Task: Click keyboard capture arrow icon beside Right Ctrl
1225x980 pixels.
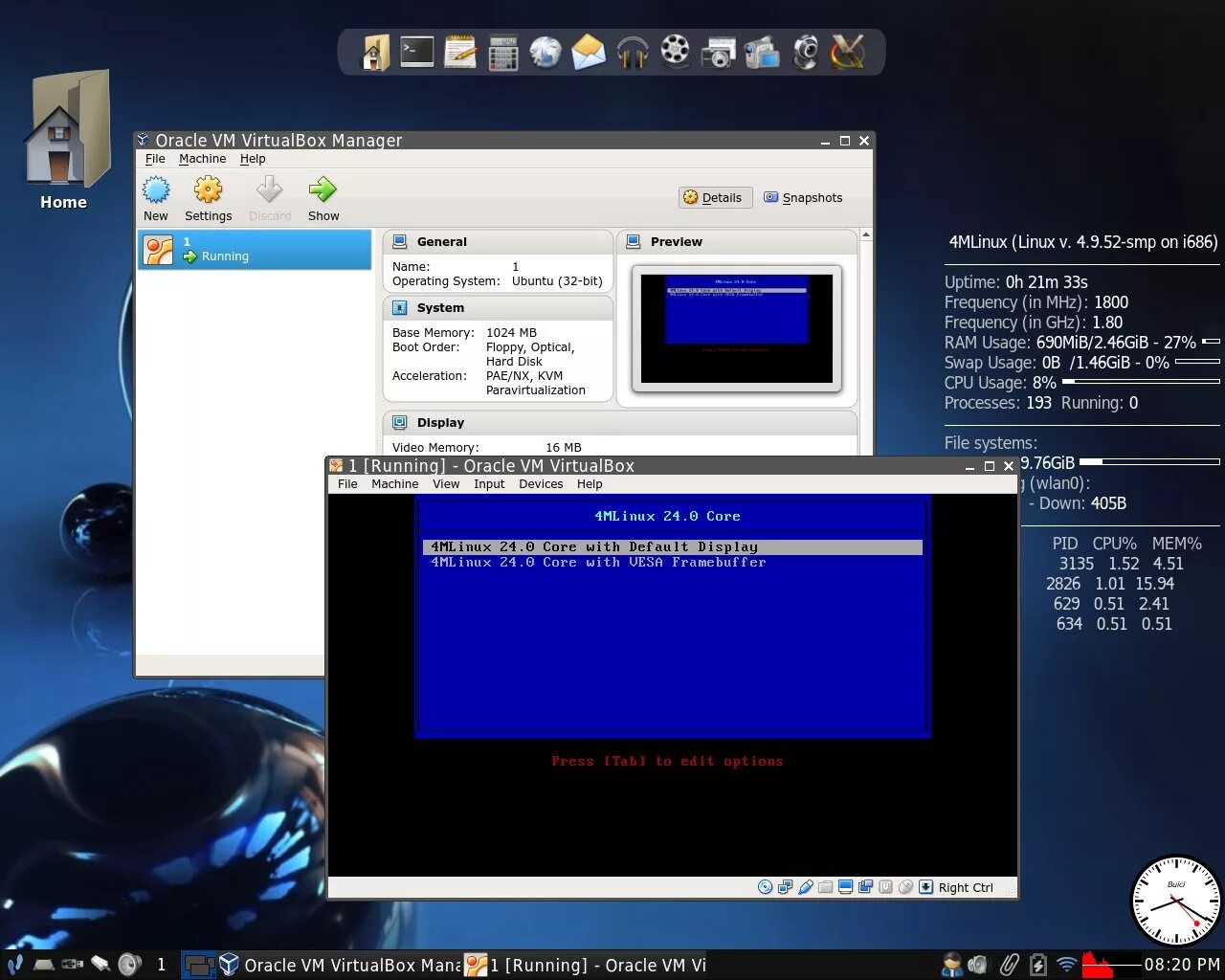Action: [926, 887]
